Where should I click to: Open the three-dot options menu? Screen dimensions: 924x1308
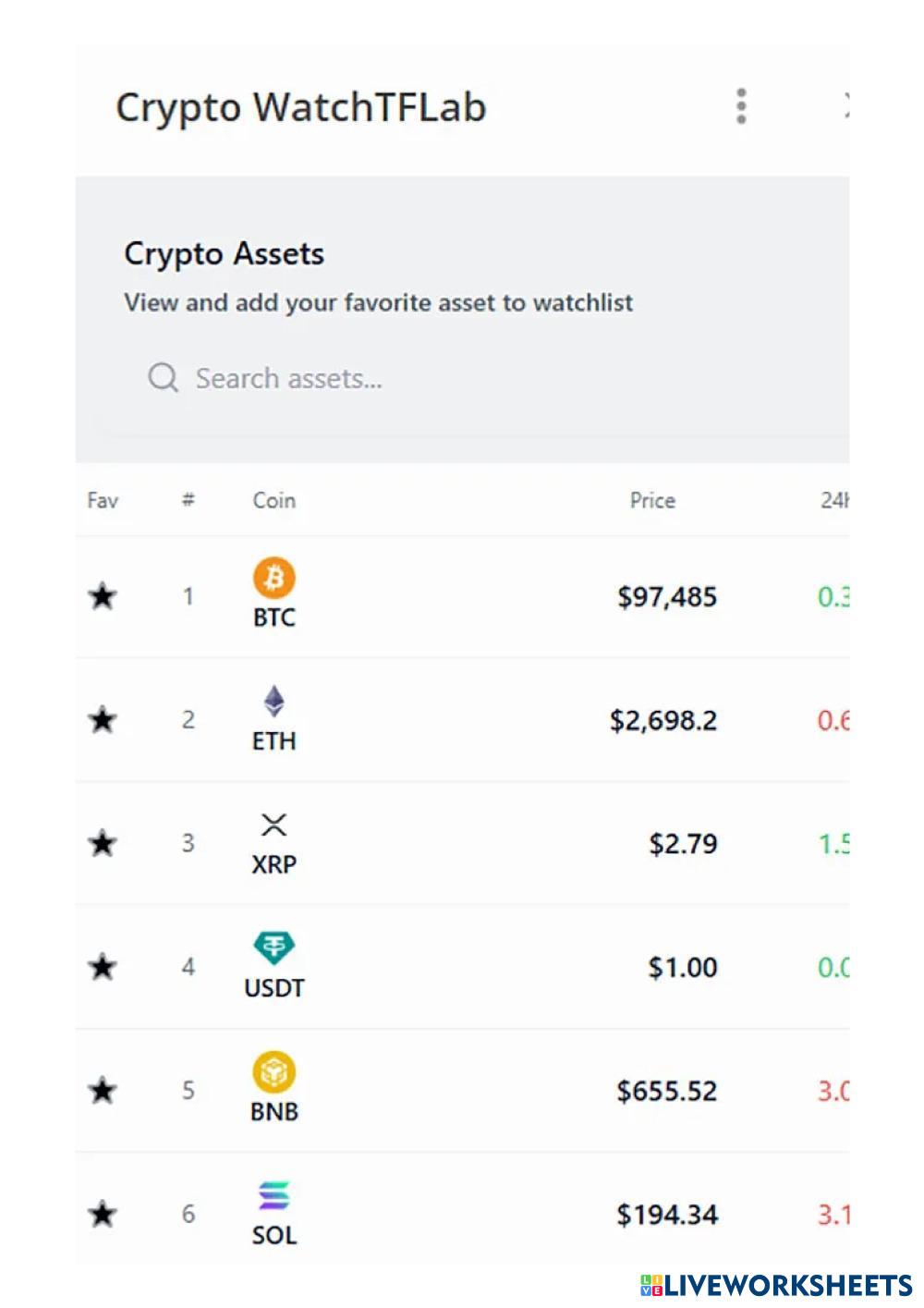click(x=741, y=106)
